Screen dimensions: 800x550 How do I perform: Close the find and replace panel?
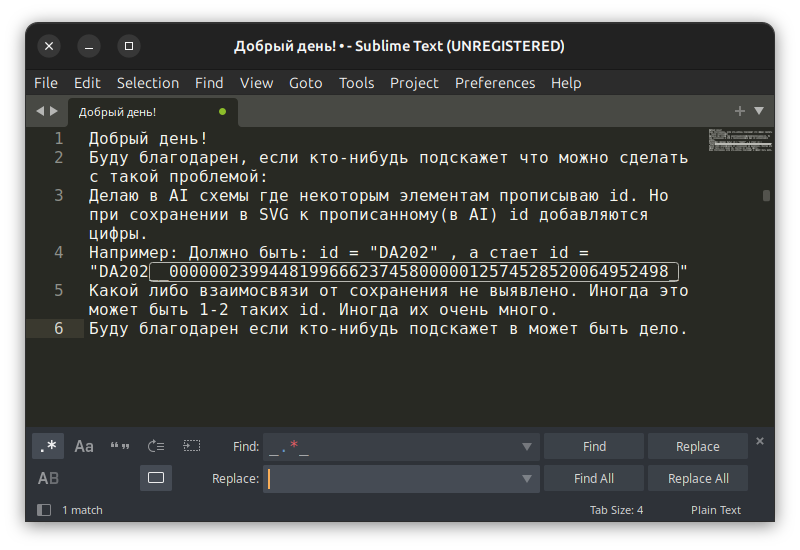[x=760, y=441]
